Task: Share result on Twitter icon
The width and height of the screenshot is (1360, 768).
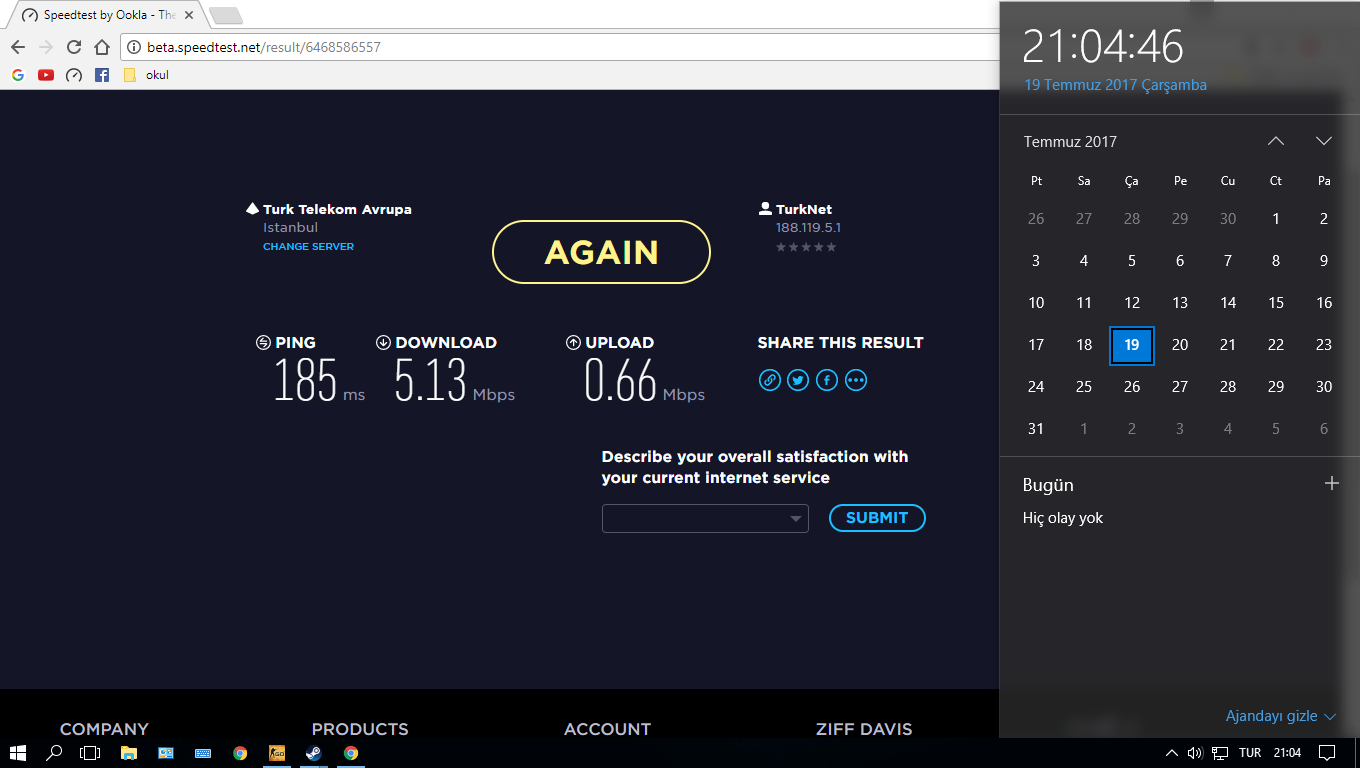Action: 797,380
